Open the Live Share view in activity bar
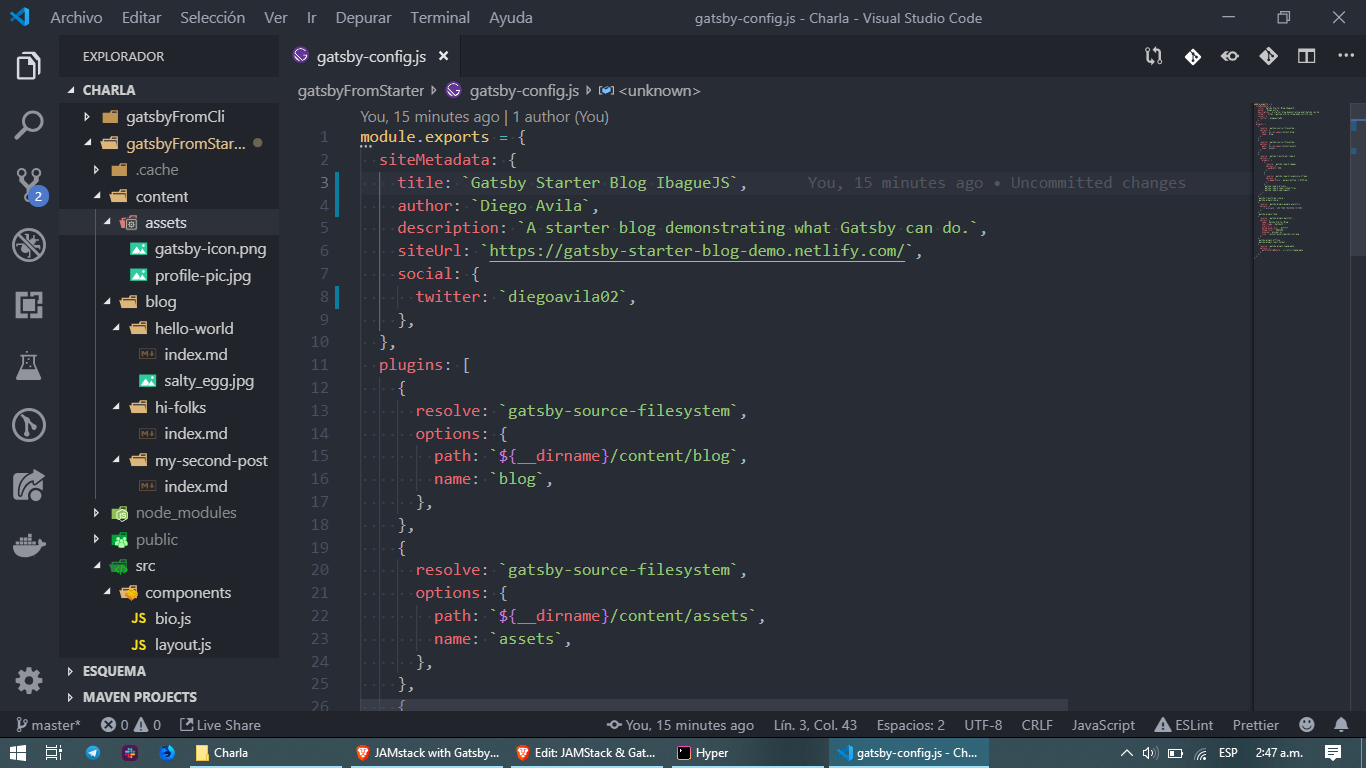The width and height of the screenshot is (1366, 768). [29, 485]
